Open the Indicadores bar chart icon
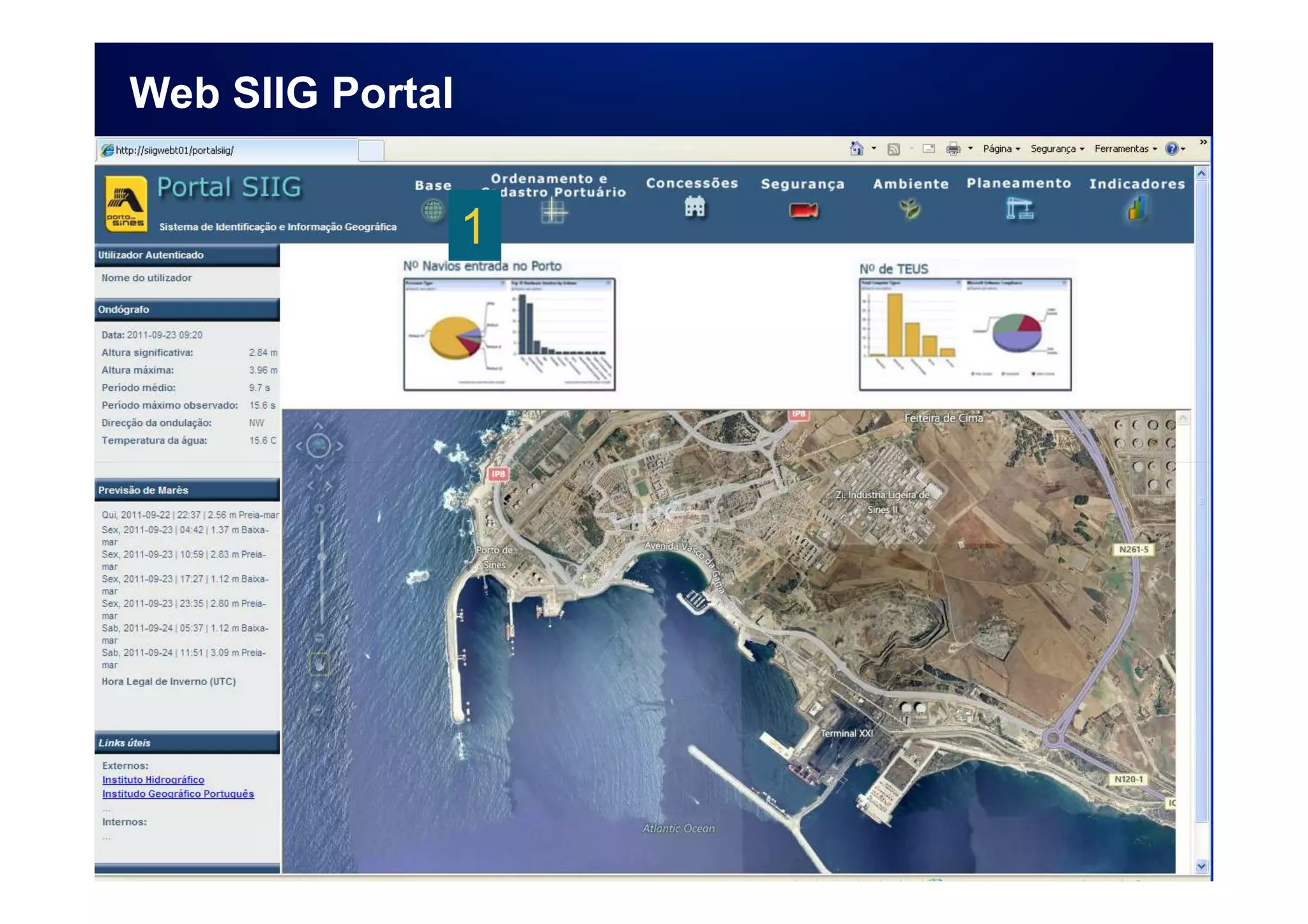 [x=1137, y=208]
